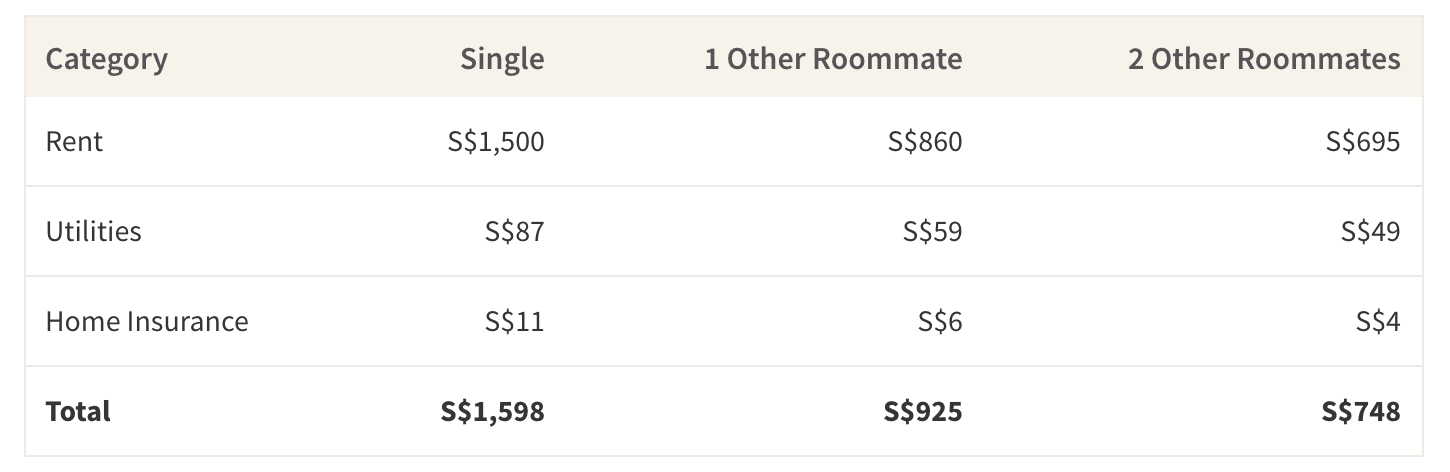Click the Utilities row label

[x=94, y=231]
